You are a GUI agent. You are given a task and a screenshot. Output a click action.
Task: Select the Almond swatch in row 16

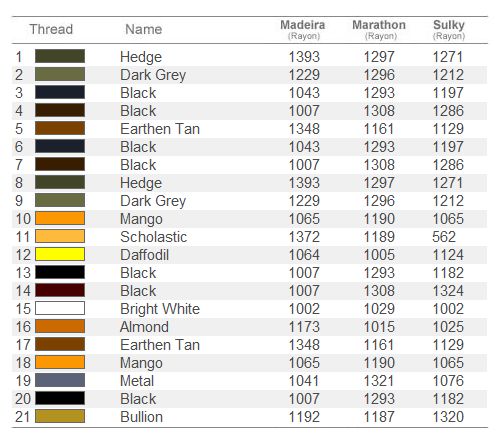(60, 326)
